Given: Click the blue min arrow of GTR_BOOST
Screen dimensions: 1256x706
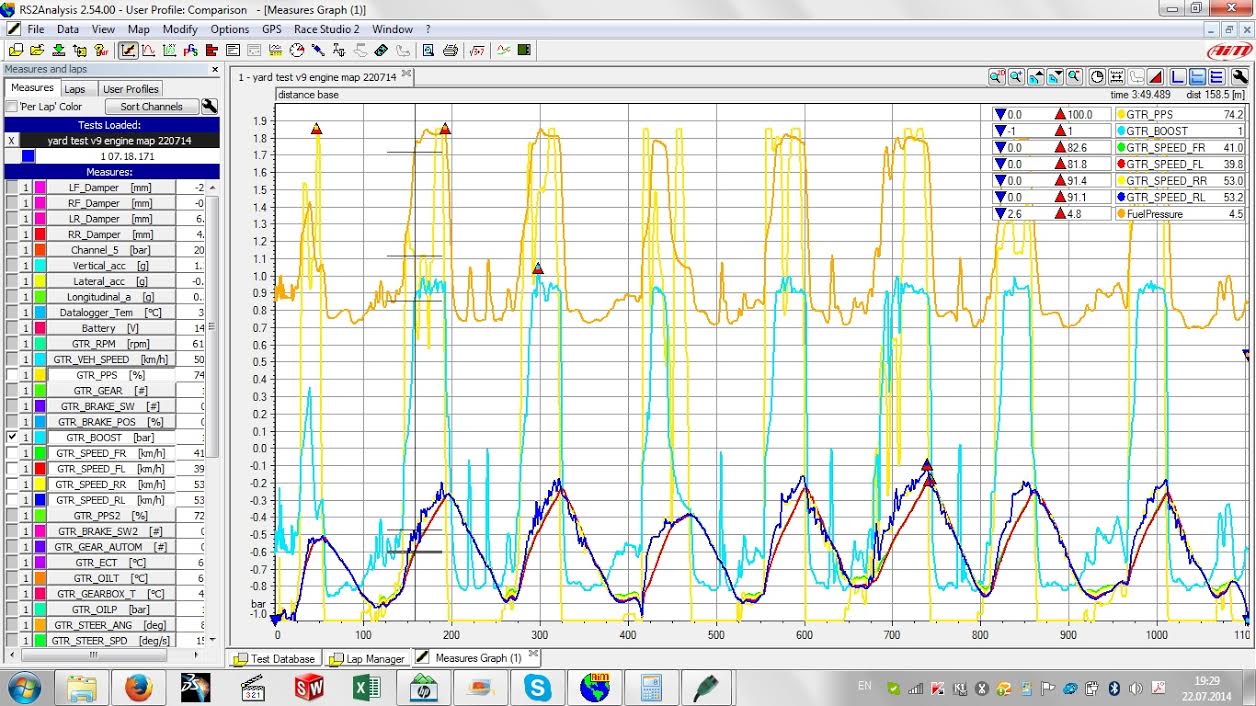Looking at the screenshot, I should 1000,131.
